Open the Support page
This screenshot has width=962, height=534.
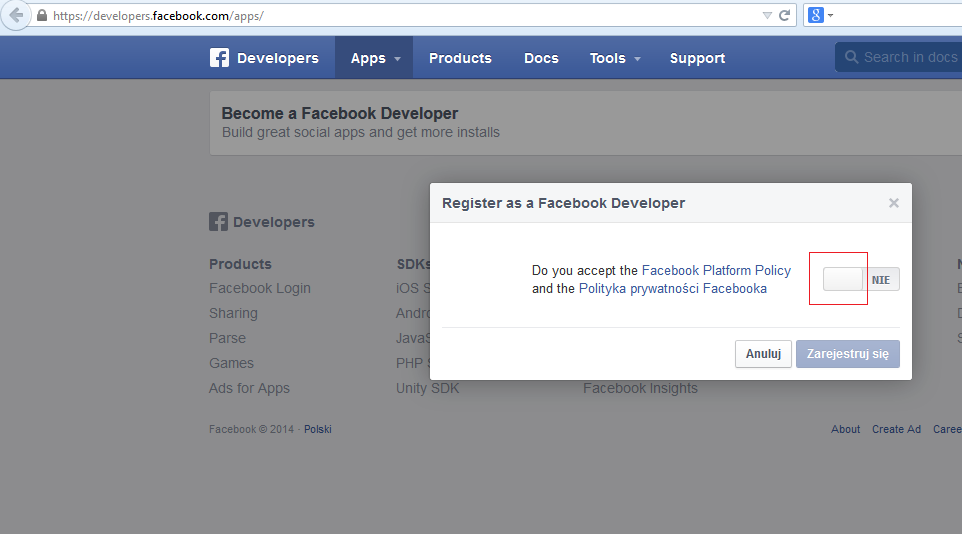[698, 58]
